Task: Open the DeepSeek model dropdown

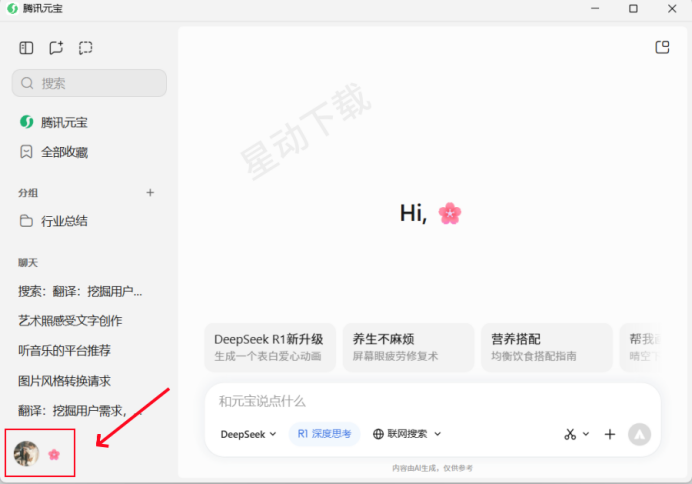Action: coord(248,434)
